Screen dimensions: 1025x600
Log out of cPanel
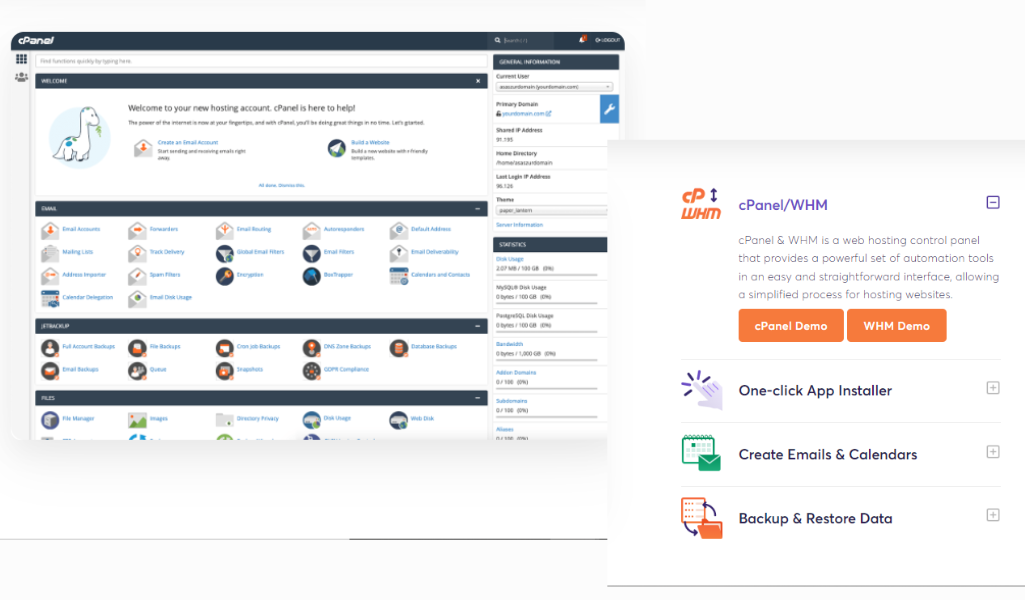607,41
